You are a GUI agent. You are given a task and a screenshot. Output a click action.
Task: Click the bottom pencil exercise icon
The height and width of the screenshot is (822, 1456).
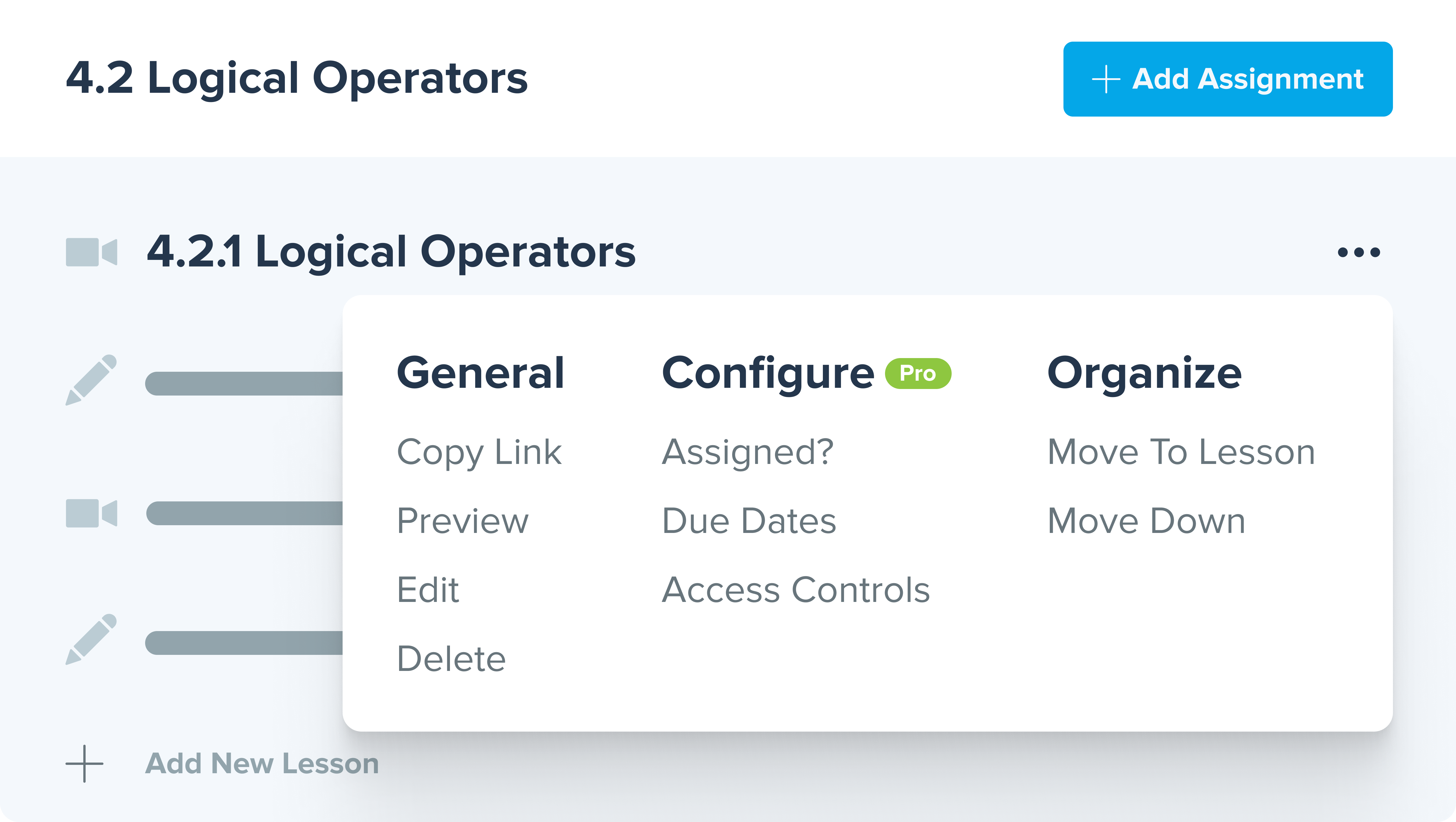click(92, 639)
